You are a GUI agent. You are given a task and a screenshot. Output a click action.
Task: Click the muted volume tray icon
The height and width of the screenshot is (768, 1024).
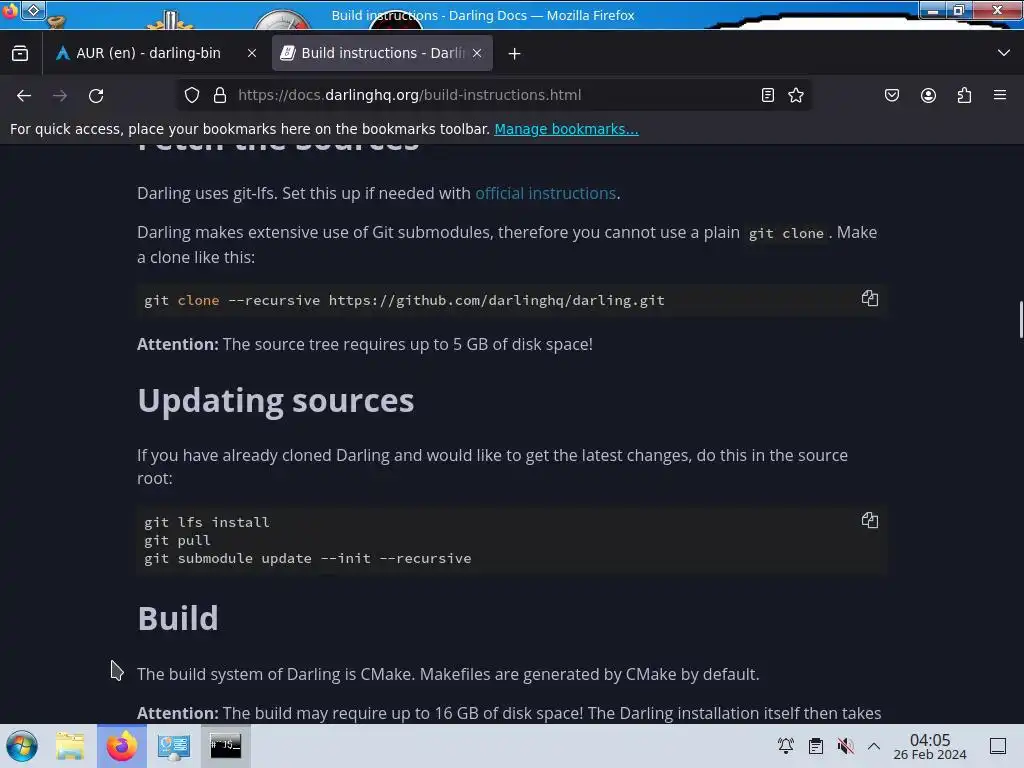click(x=846, y=746)
